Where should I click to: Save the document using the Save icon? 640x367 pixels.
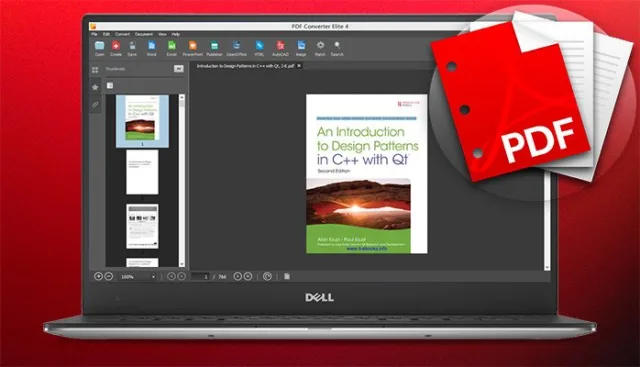coord(132,48)
